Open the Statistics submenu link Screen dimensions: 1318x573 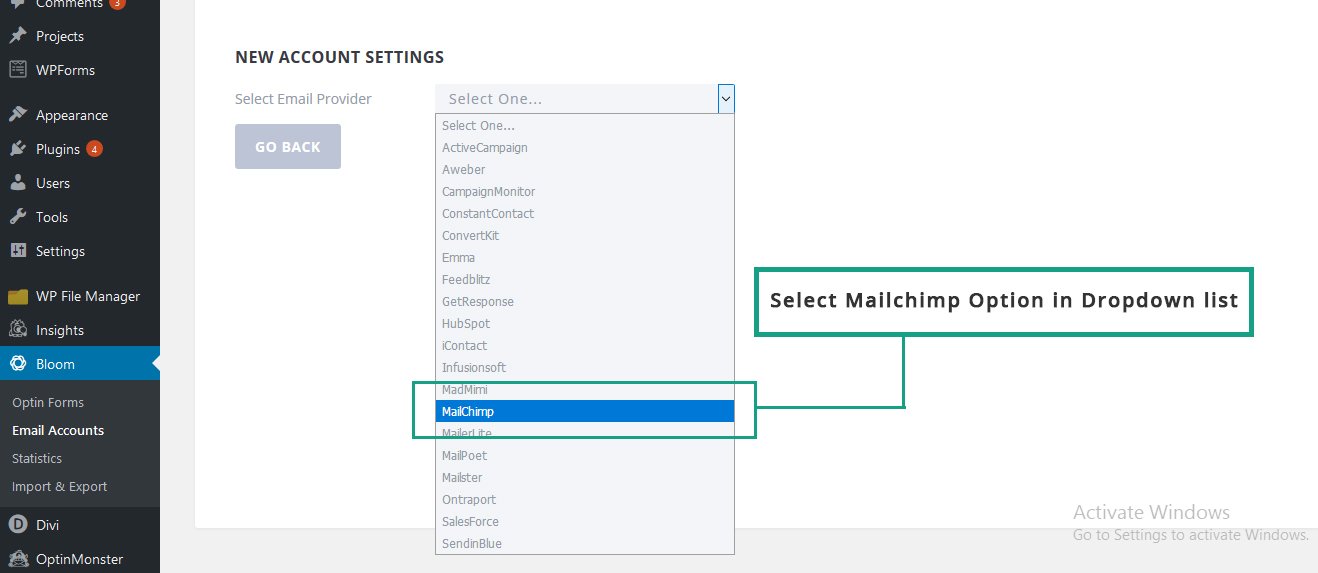37,458
